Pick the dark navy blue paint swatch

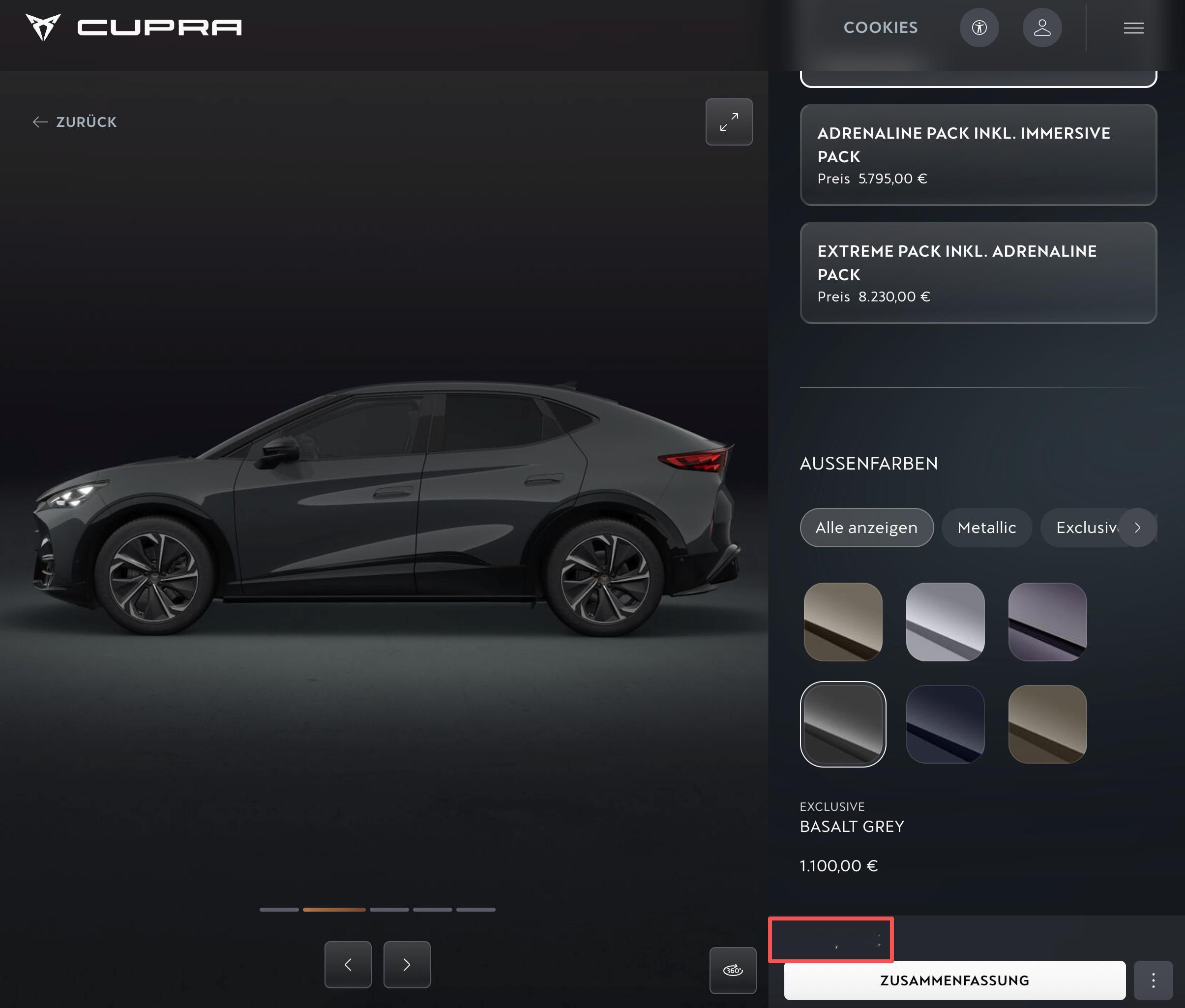pyautogui.click(x=945, y=723)
